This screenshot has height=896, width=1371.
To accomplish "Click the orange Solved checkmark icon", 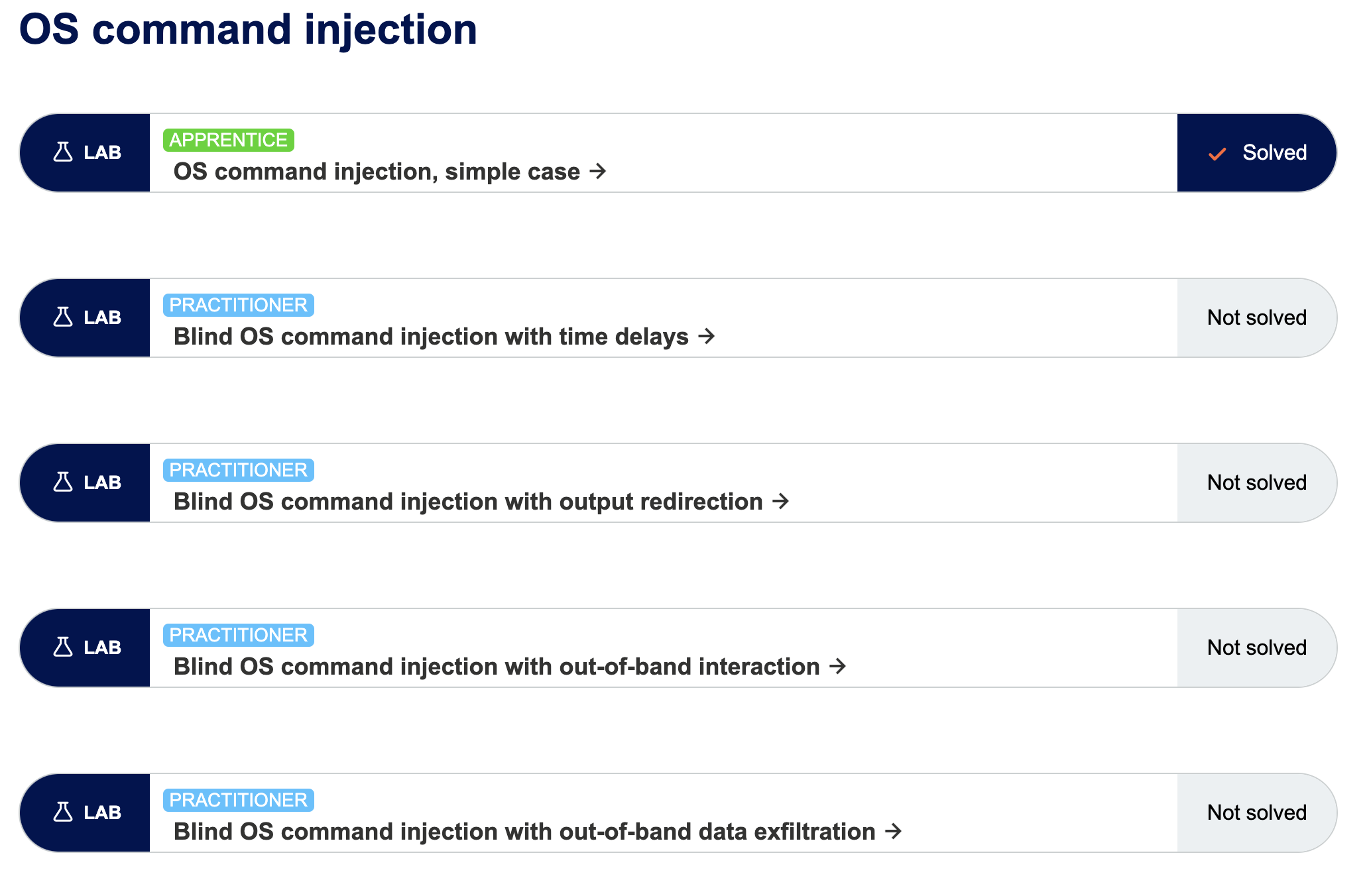I will pos(1217,154).
